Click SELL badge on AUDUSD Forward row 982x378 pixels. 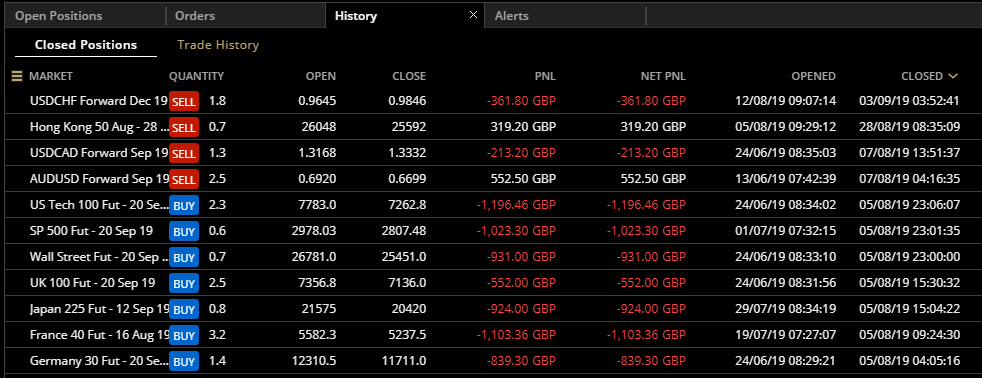(x=183, y=180)
